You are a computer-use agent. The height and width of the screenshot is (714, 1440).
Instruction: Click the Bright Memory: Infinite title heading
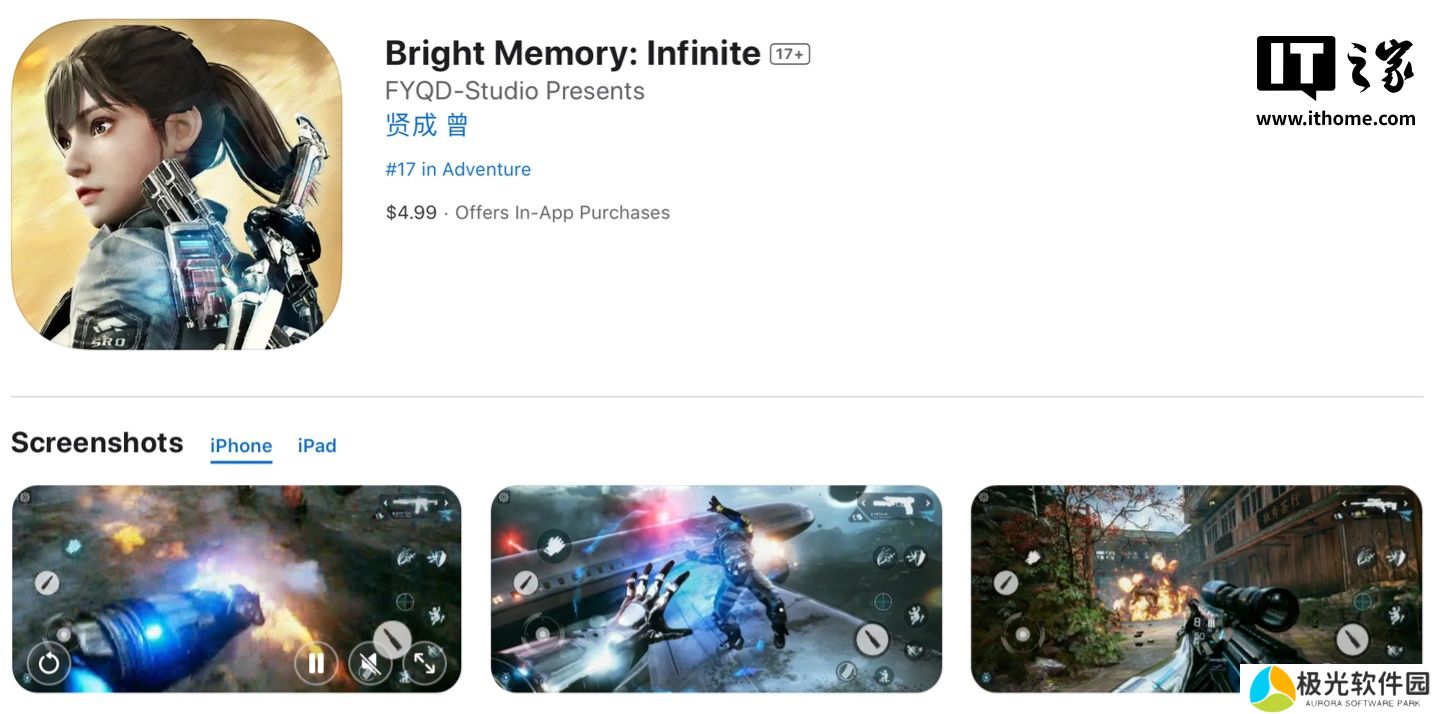click(x=573, y=53)
